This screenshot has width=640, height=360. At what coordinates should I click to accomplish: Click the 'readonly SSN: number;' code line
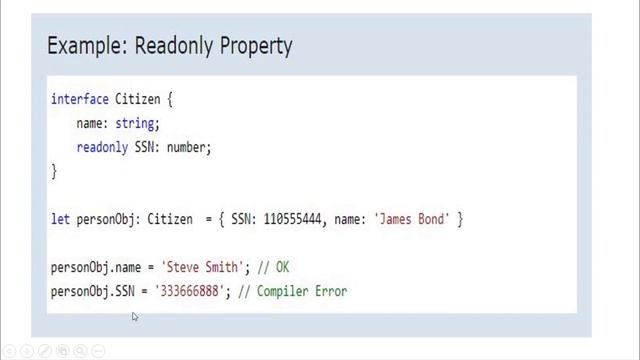tap(144, 147)
